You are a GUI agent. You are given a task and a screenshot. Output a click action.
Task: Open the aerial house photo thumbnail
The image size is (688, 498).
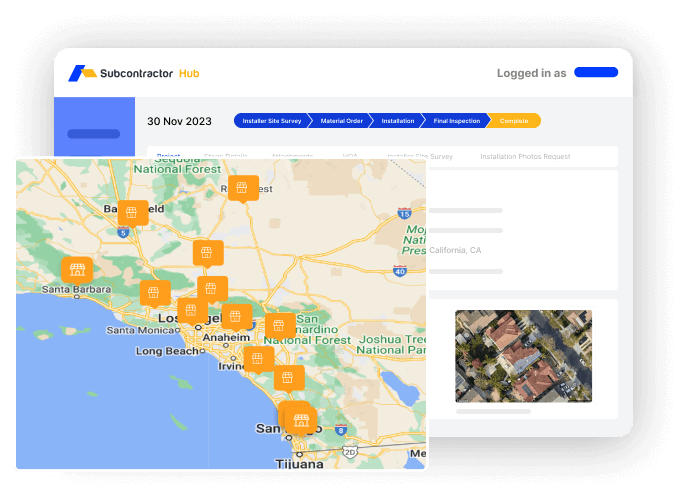523,355
